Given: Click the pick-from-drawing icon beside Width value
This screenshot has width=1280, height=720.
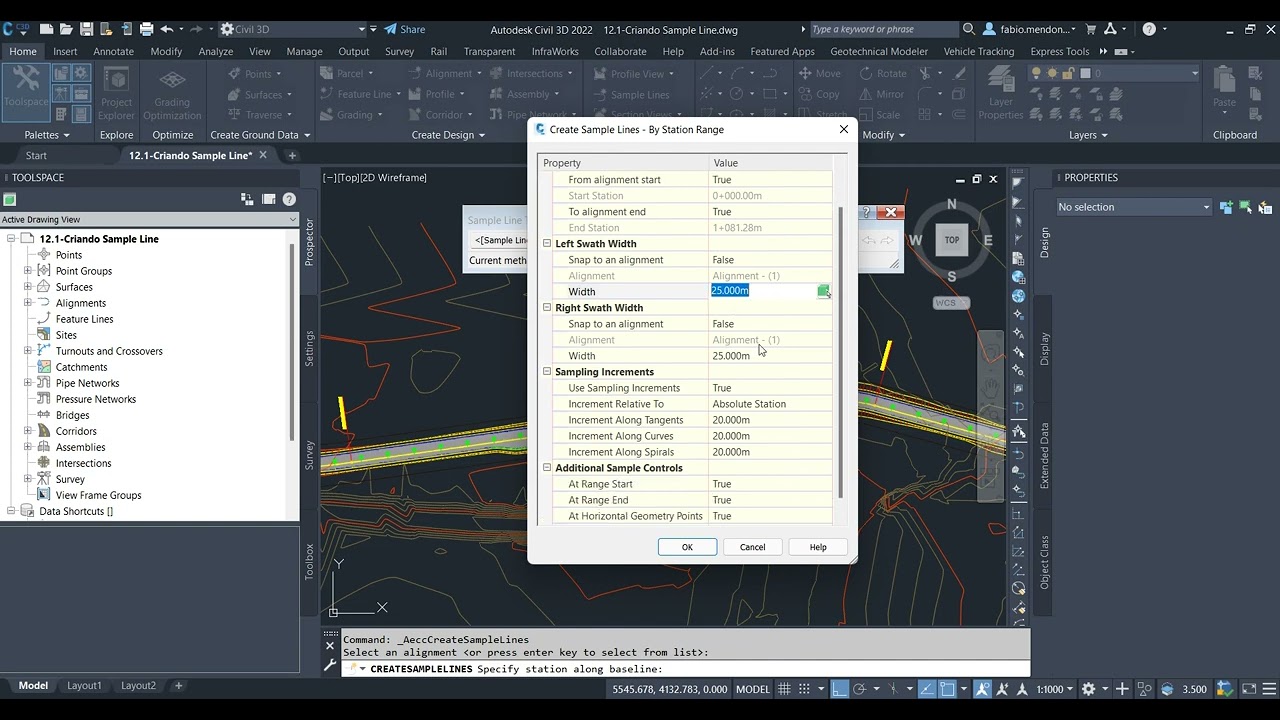Looking at the screenshot, I should [823, 291].
